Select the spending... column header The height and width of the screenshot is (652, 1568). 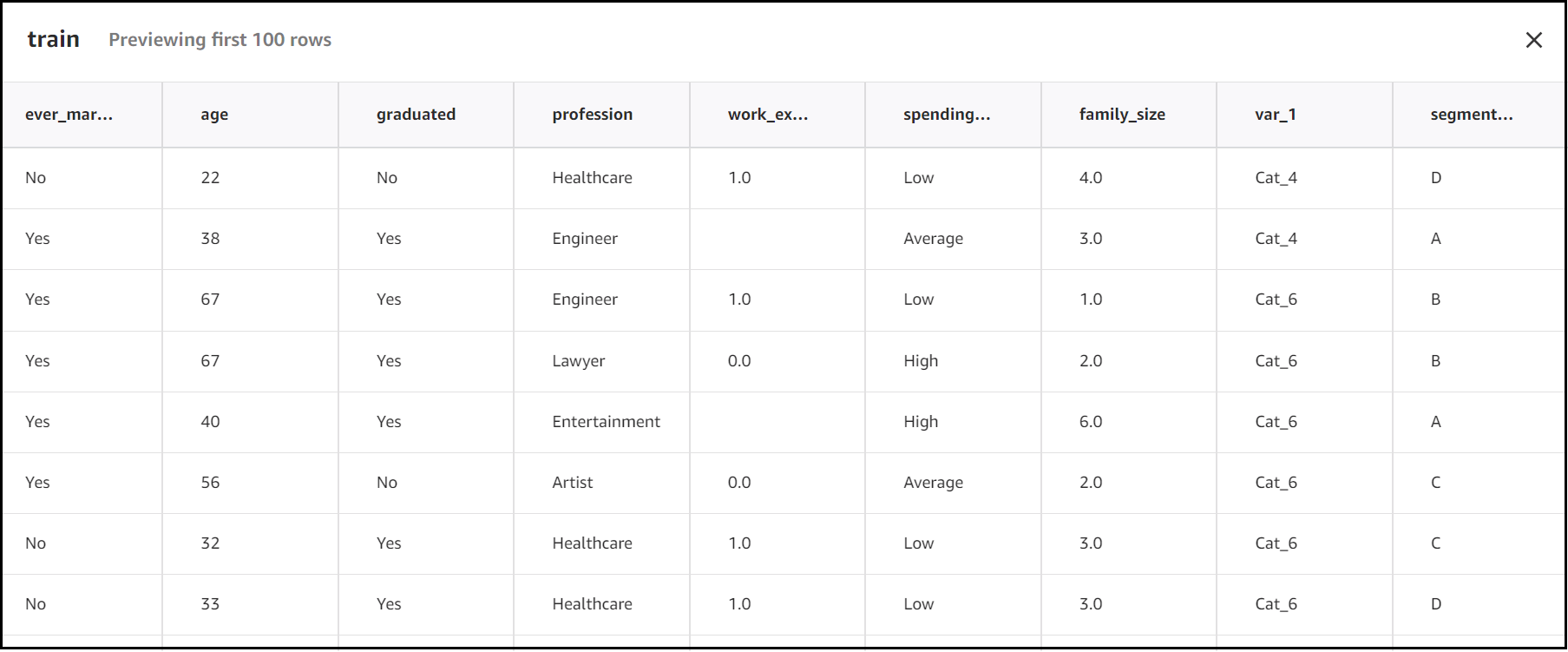(x=946, y=115)
